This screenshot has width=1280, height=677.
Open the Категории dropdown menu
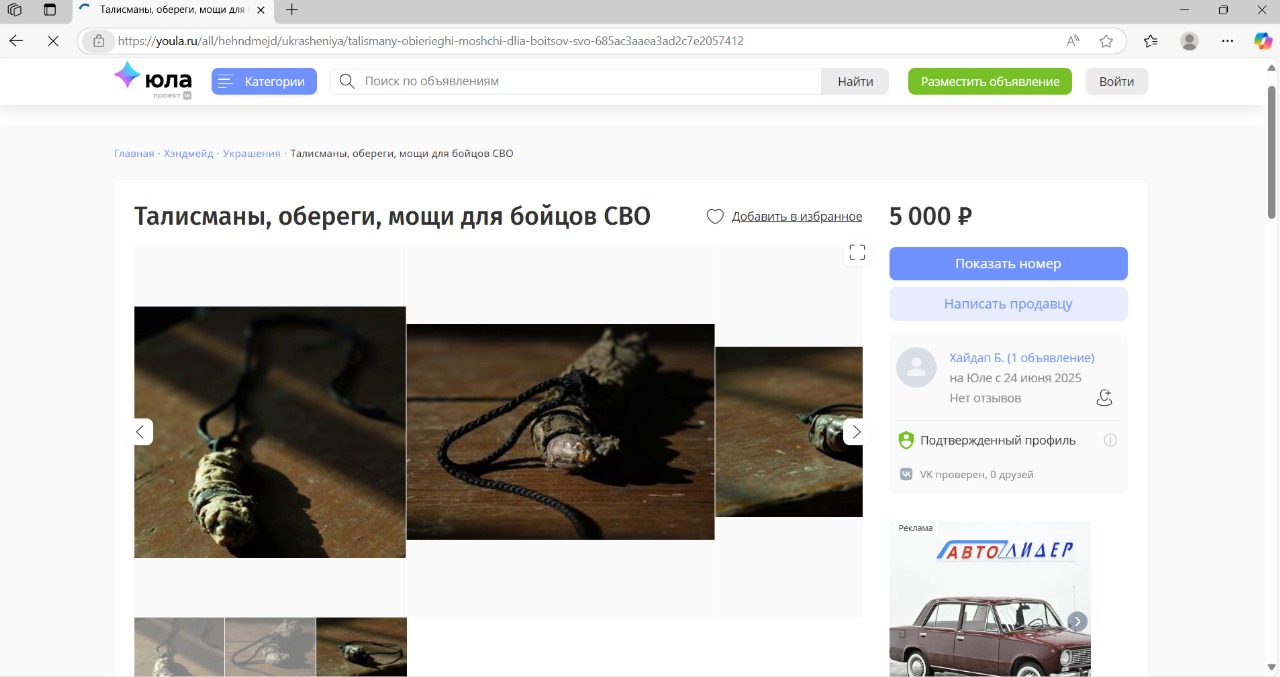click(264, 82)
